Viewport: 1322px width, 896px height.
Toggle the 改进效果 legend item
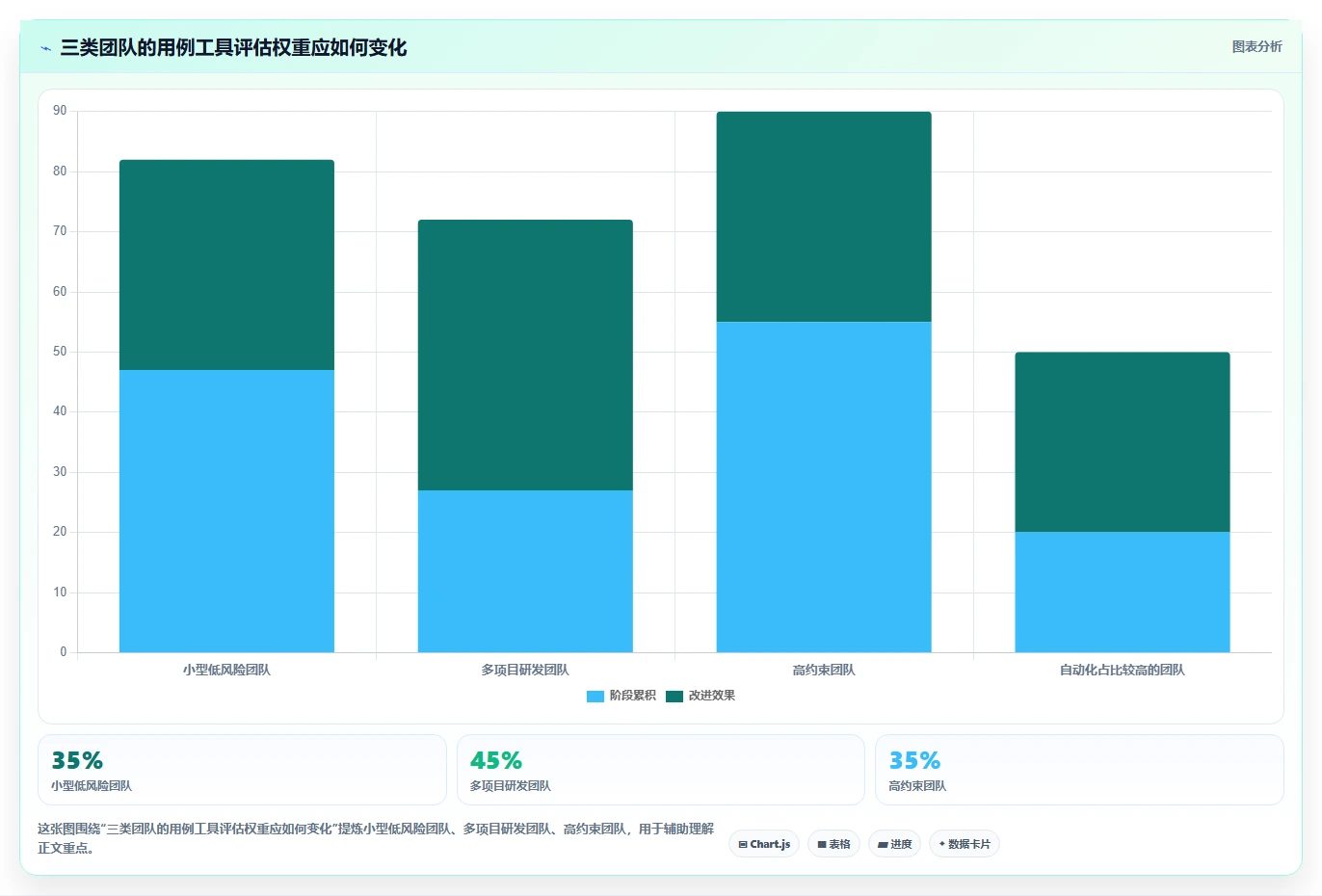click(701, 696)
